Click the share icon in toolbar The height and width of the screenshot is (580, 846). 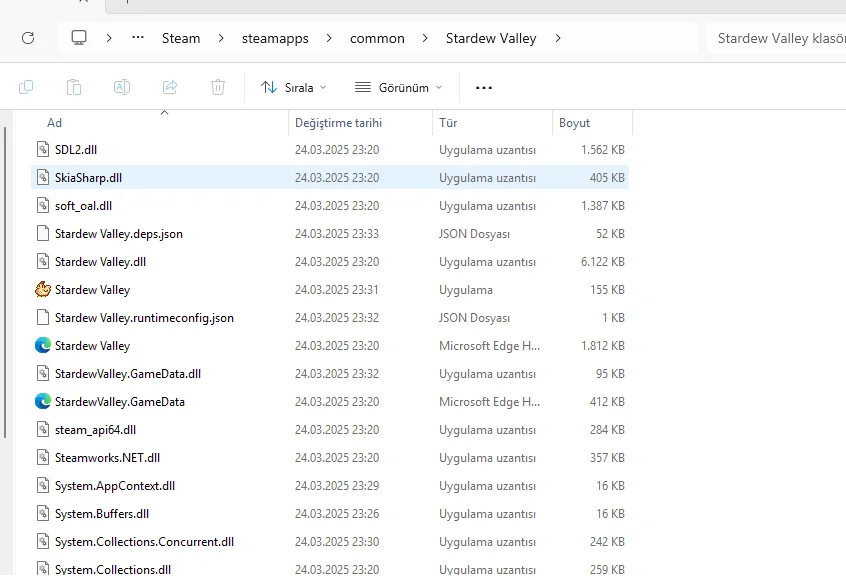click(x=170, y=87)
